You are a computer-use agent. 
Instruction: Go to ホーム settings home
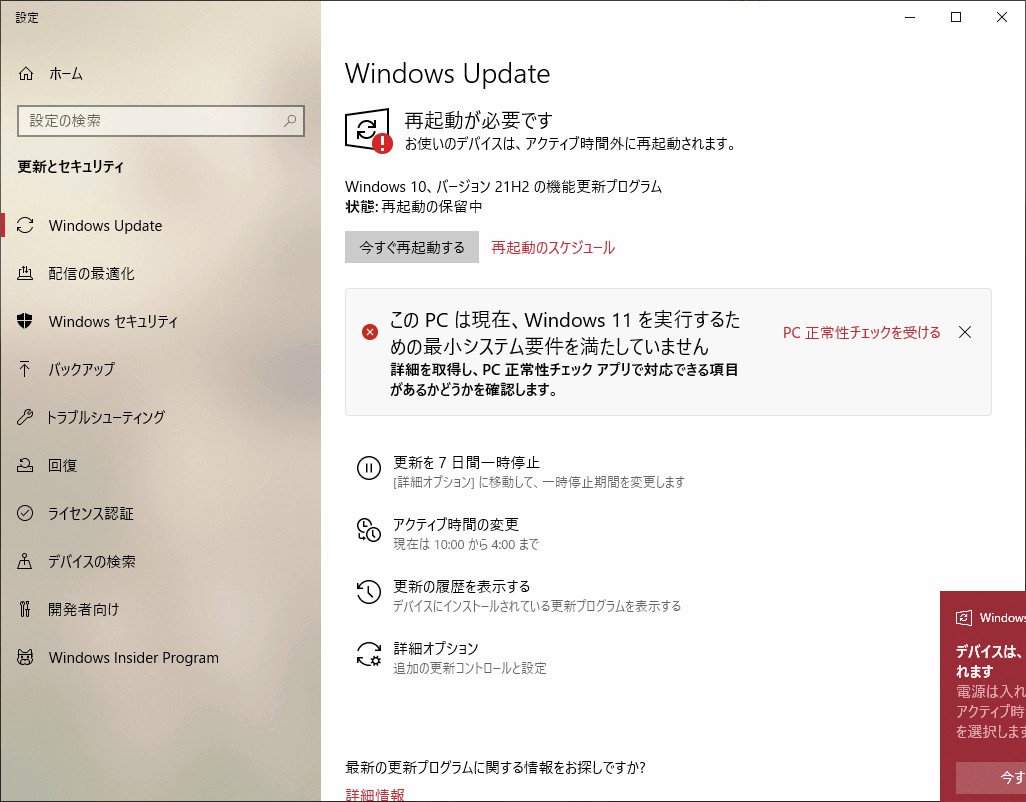(x=160, y=73)
